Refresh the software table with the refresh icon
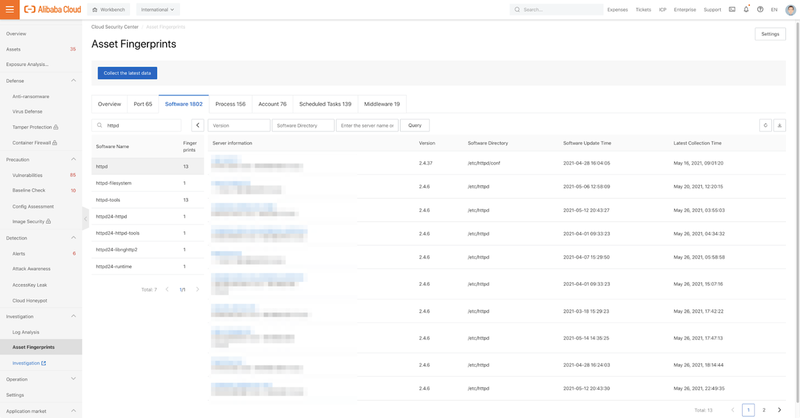Viewport: 800px width, 418px height. point(765,126)
